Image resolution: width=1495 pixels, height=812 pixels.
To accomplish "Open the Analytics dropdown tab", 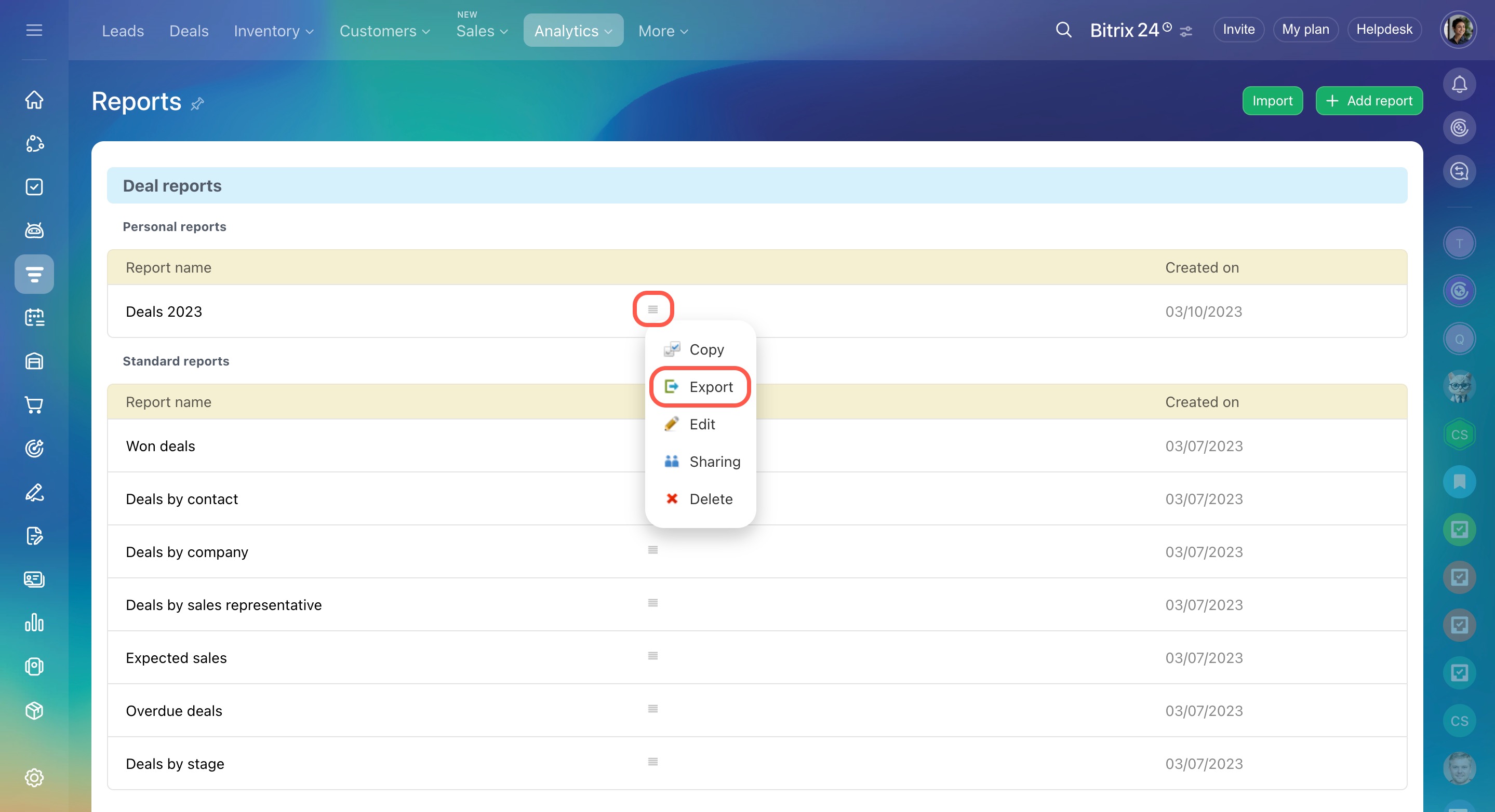I will (573, 31).
